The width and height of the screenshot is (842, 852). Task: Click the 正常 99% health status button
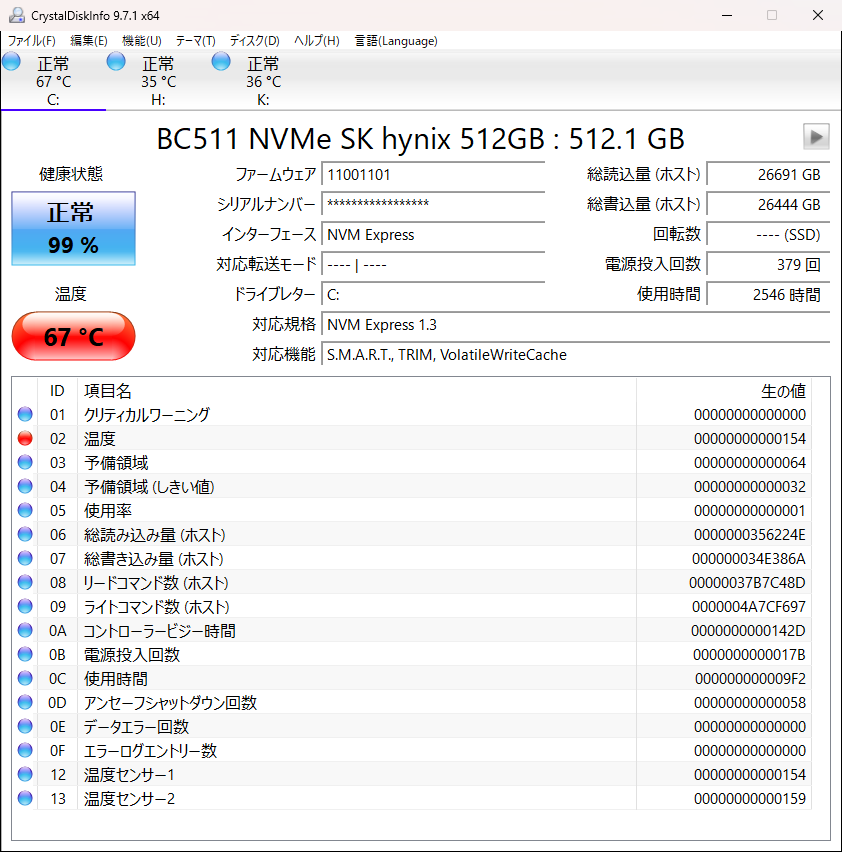click(x=72, y=227)
